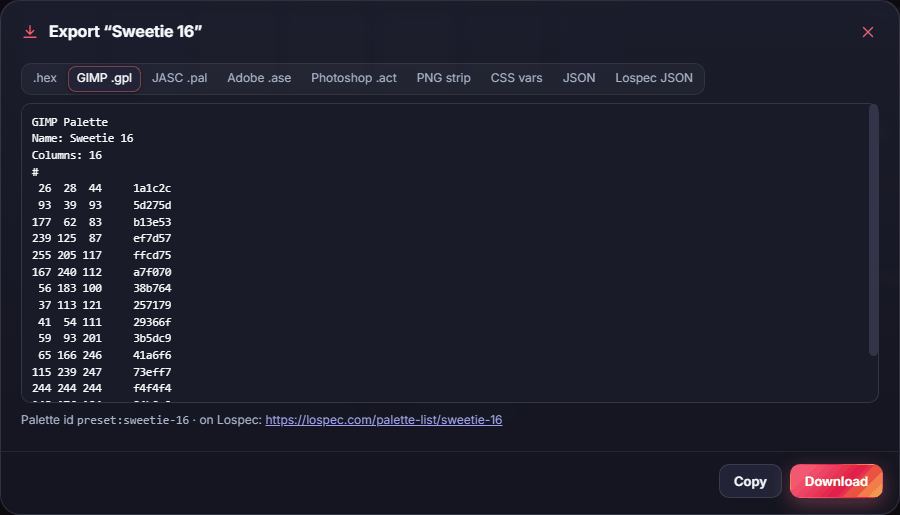900x515 pixels.
Task: Choose the Adobe .ase tab
Action: coord(259,78)
